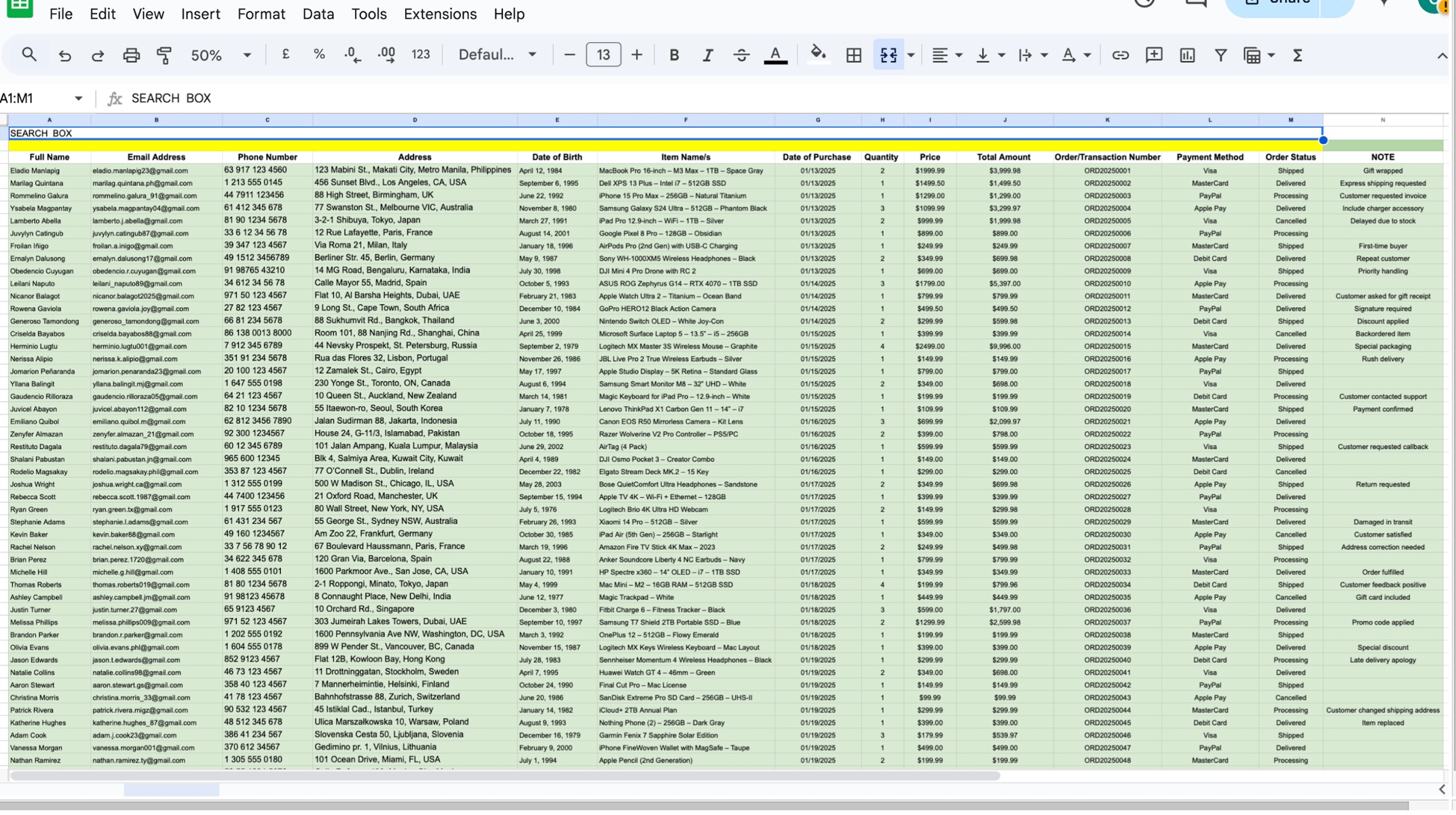Open the Extensions menu

coord(440,14)
